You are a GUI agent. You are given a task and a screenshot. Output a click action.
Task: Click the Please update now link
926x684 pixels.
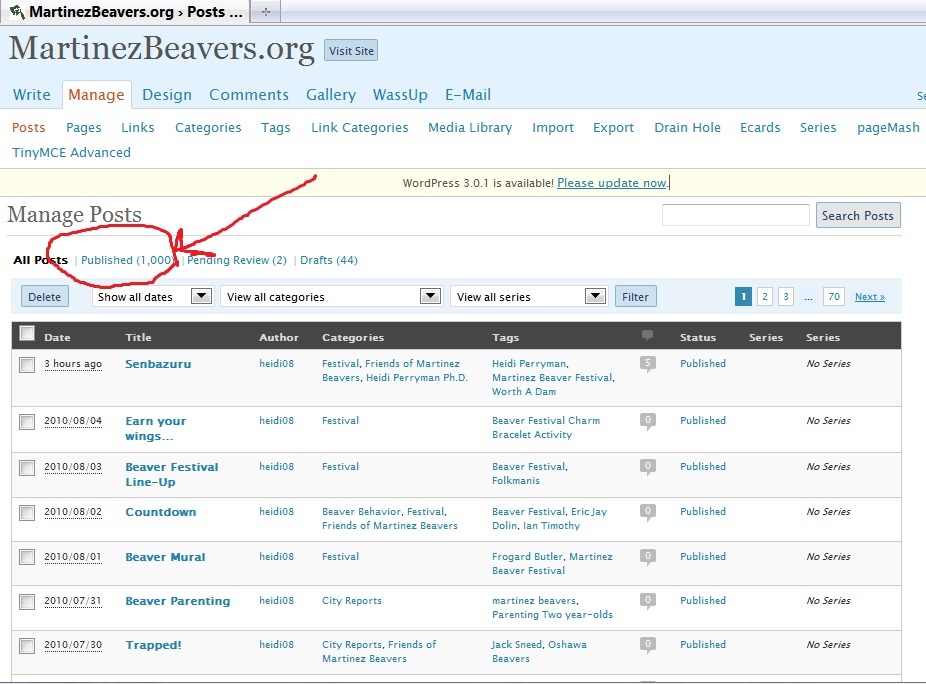612,183
